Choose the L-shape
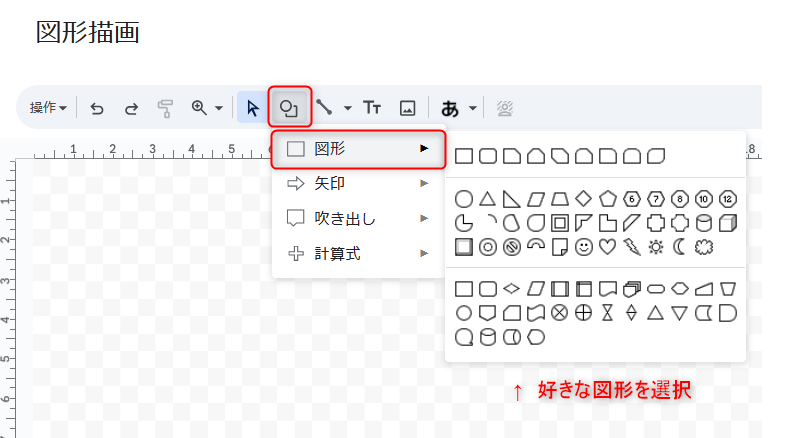 point(607,223)
